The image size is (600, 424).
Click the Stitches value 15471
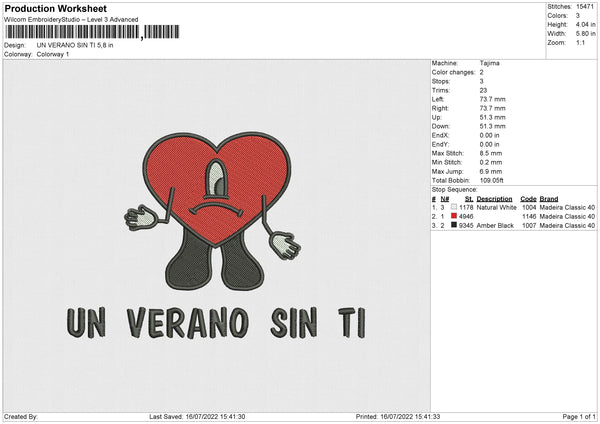coord(585,7)
